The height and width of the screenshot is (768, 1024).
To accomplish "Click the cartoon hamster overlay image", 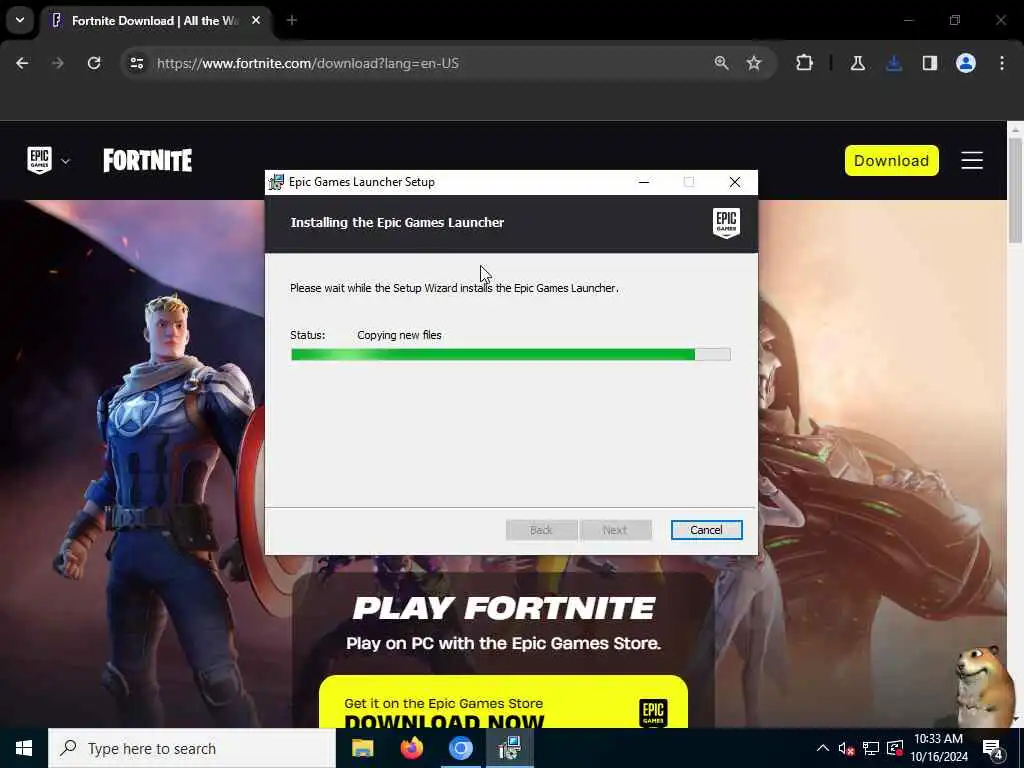I will pos(986,686).
